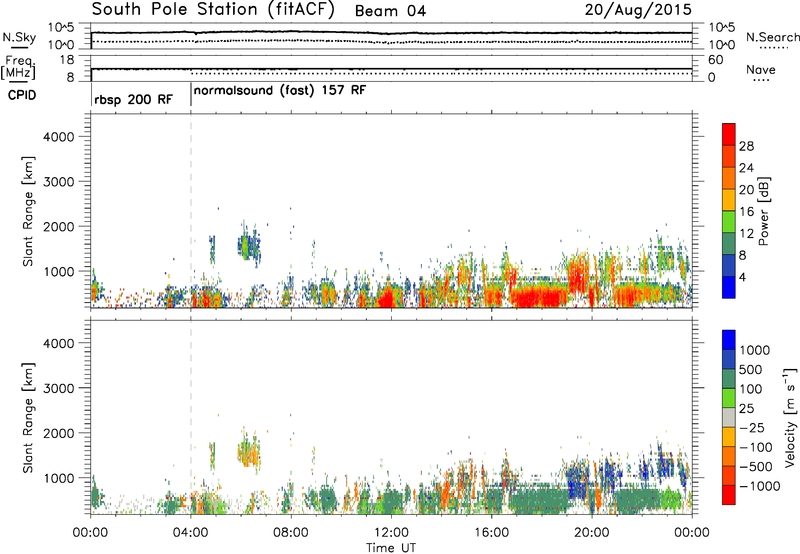800x554 pixels.
Task: Click the '20:00' time axis tick label
Action: tap(592, 533)
